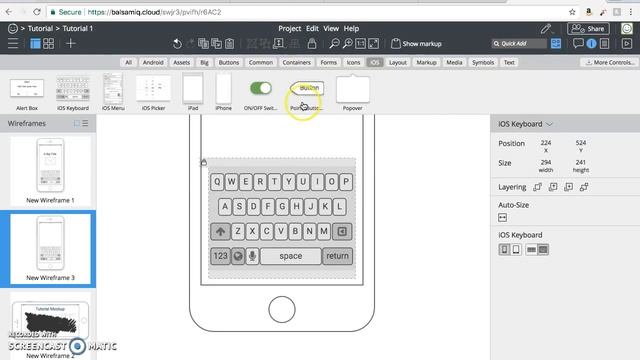The width and height of the screenshot is (640, 360).
Task: Toggle Show markup
Action: 416,44
